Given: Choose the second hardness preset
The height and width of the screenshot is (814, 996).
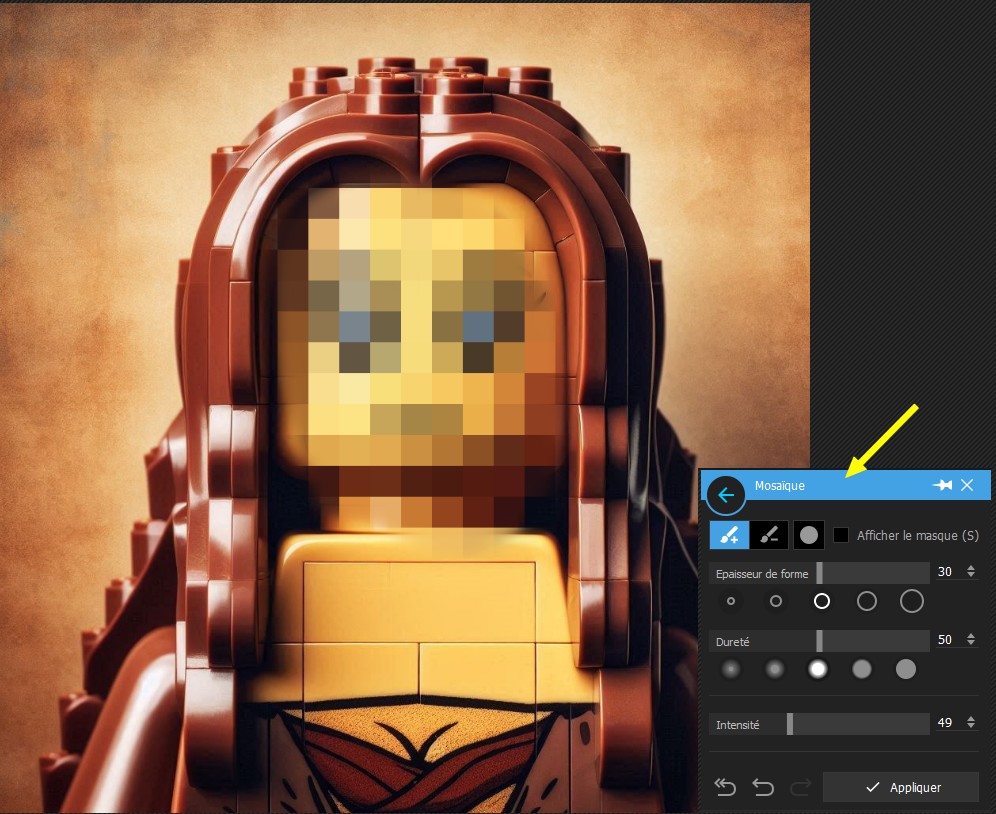Looking at the screenshot, I should pos(775,669).
